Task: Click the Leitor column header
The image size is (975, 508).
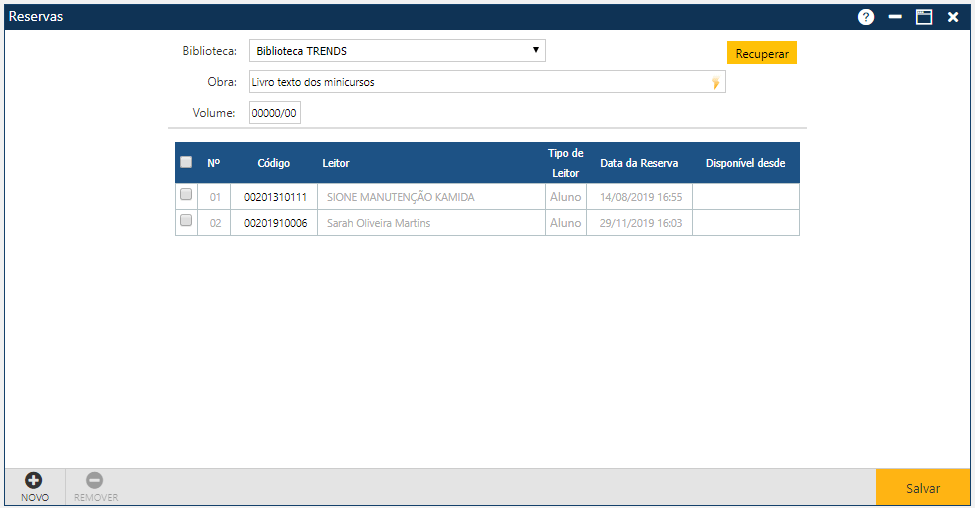Action: (x=336, y=163)
